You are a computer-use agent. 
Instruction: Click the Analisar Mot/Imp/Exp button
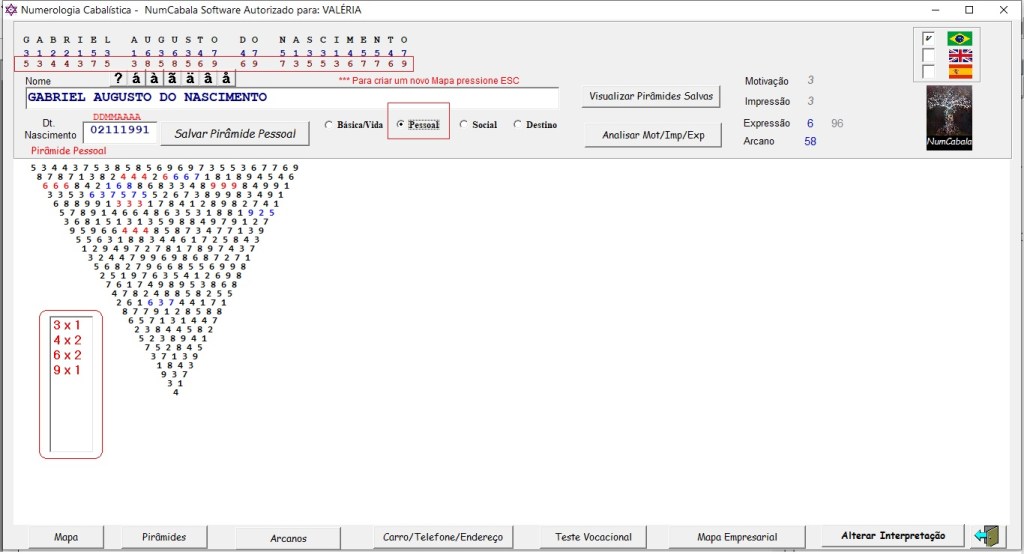[651, 135]
